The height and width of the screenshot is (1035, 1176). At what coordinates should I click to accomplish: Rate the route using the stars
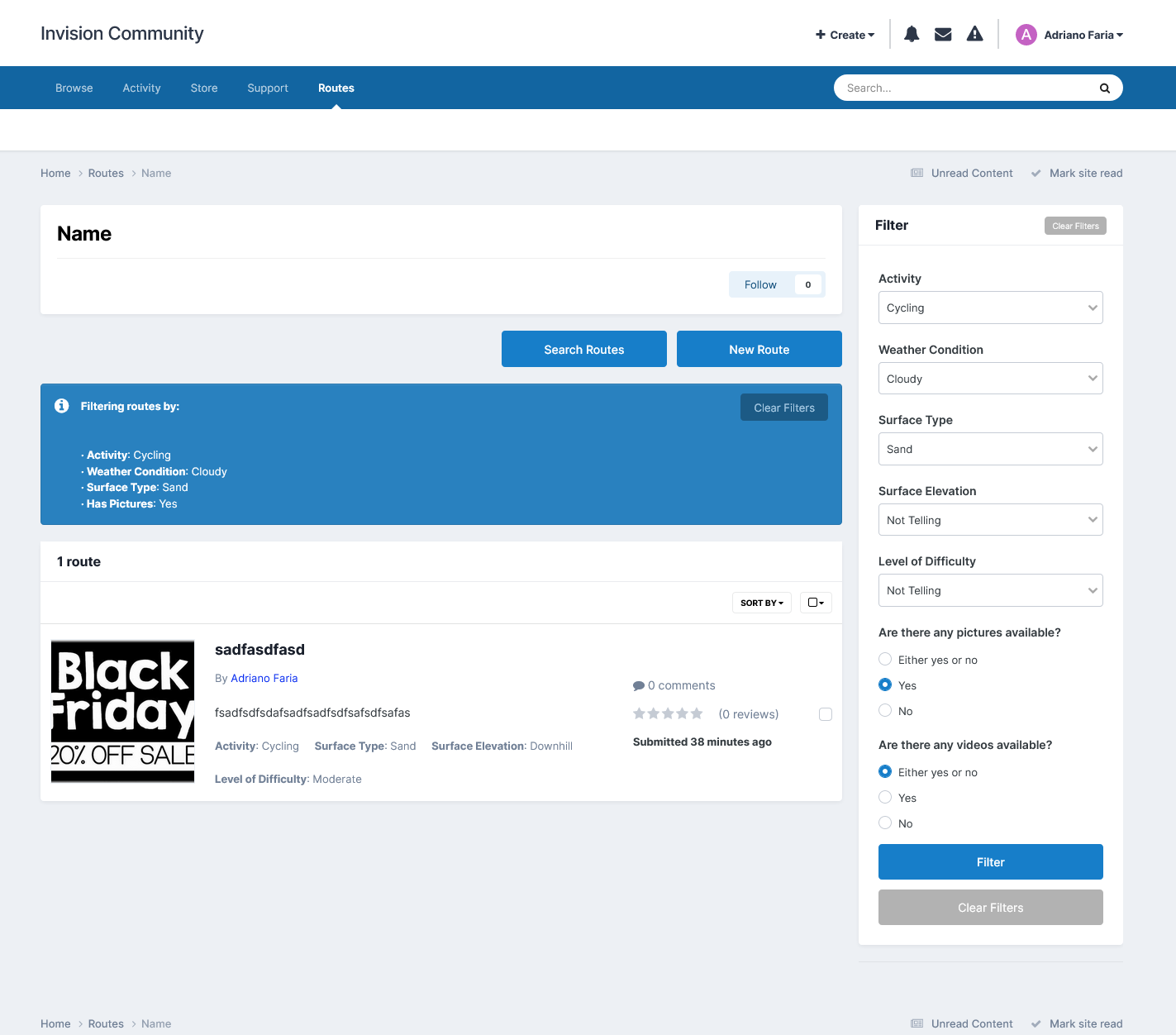[x=668, y=713]
